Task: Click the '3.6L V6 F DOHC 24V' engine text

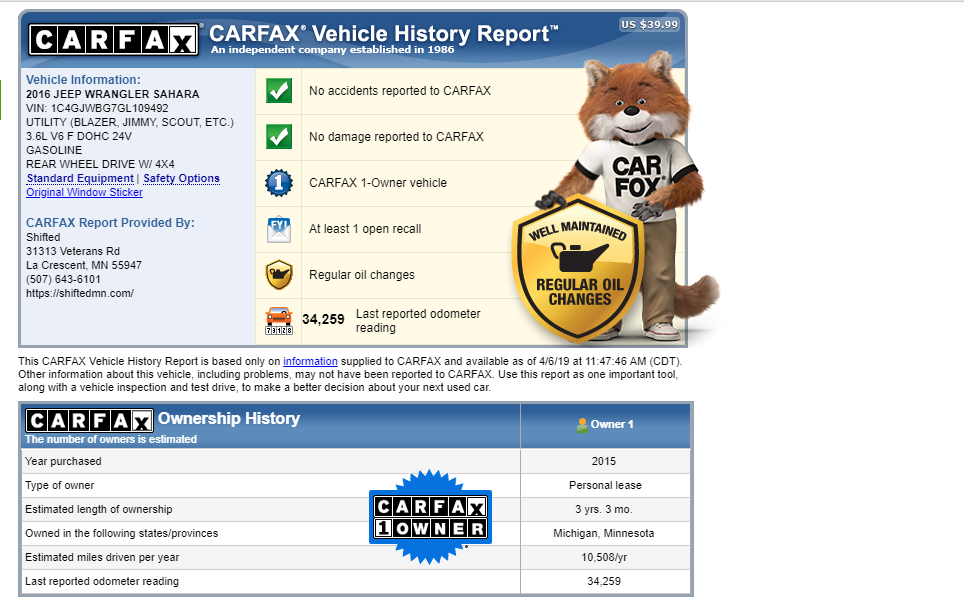Action: 79,137
